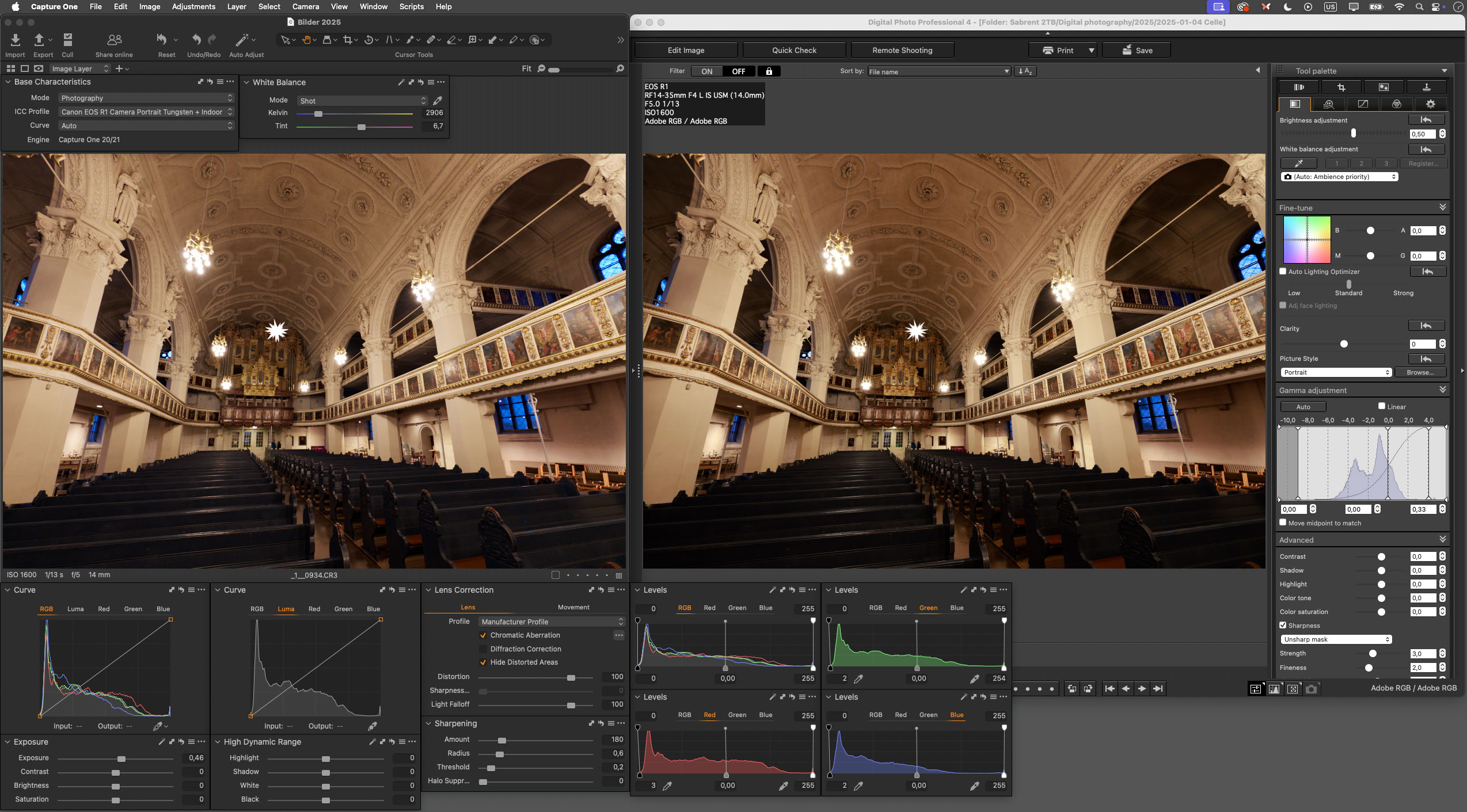1467x812 pixels.
Task: Click the Remote Shooting button
Action: tap(902, 50)
